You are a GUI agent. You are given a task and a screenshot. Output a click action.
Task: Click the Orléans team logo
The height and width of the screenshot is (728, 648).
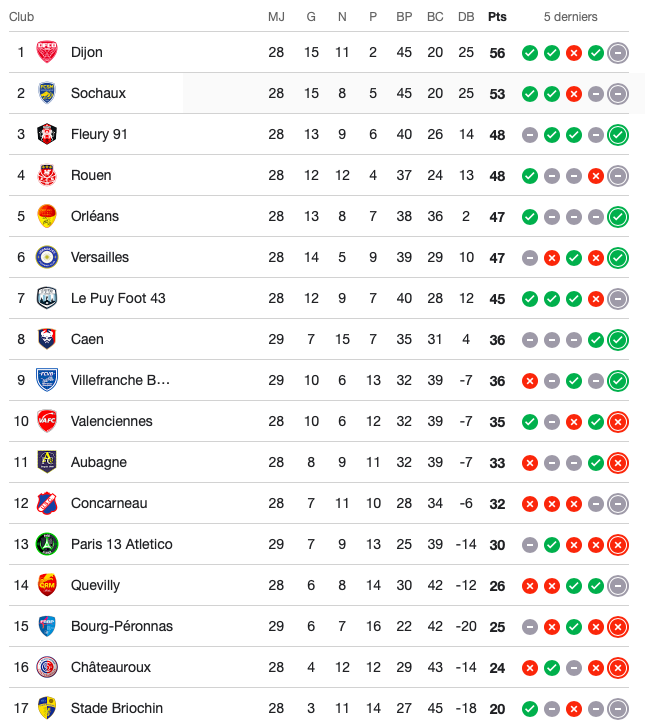(x=47, y=216)
